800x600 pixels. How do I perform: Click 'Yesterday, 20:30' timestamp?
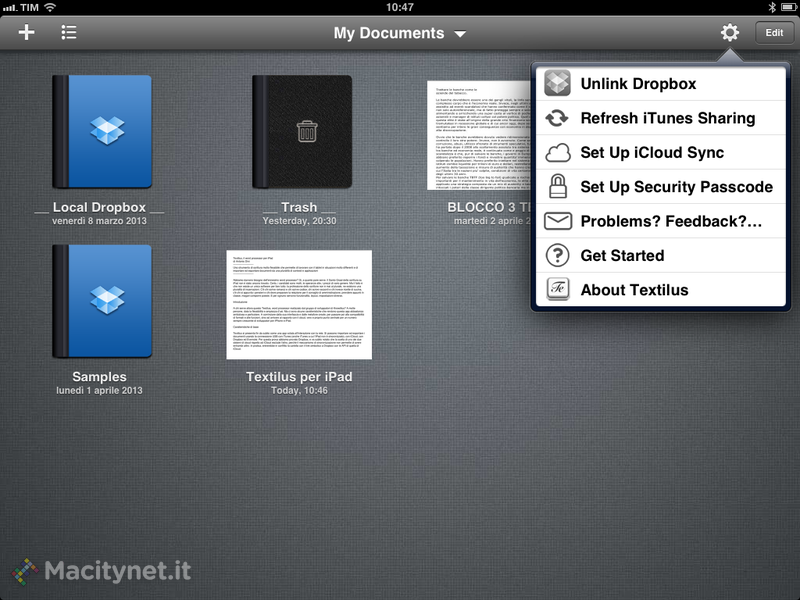(299, 221)
